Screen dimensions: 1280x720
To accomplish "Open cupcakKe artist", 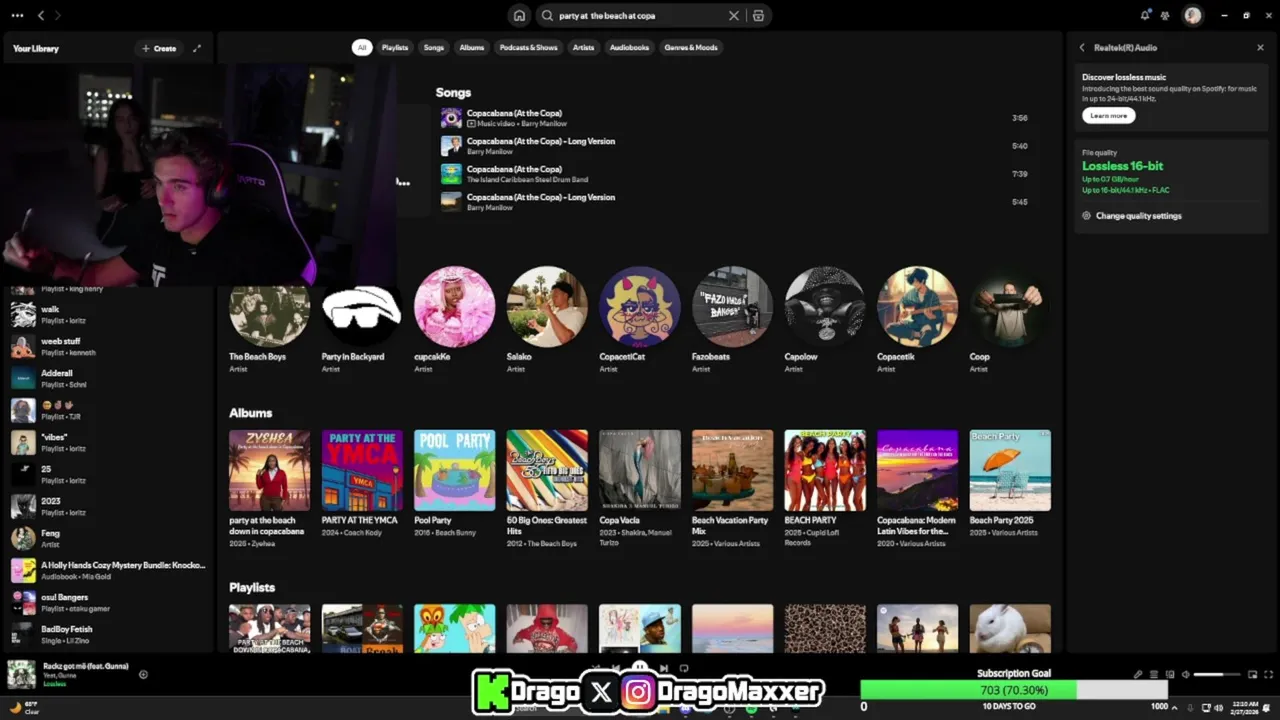I will [x=454, y=319].
